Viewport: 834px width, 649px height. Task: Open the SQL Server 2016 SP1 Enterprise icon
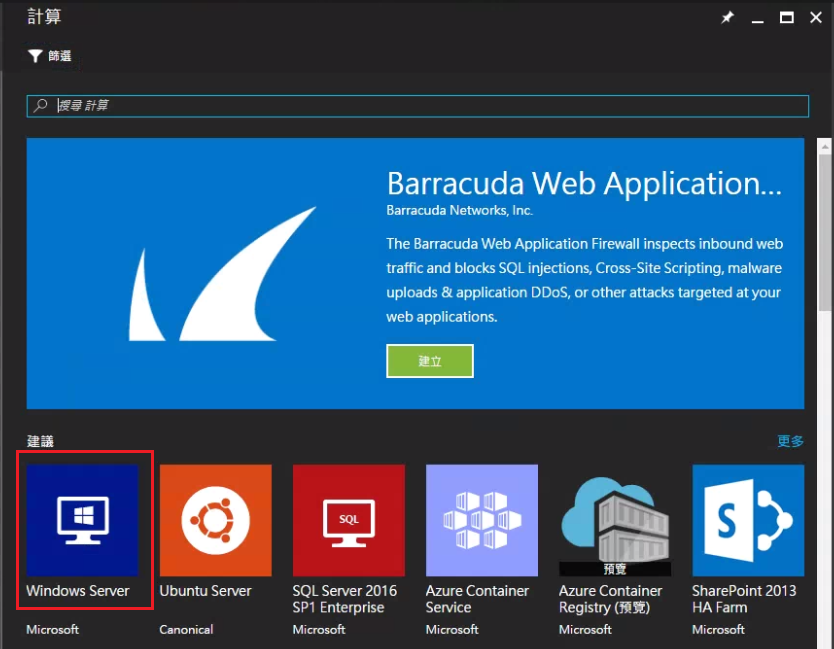pyautogui.click(x=349, y=520)
